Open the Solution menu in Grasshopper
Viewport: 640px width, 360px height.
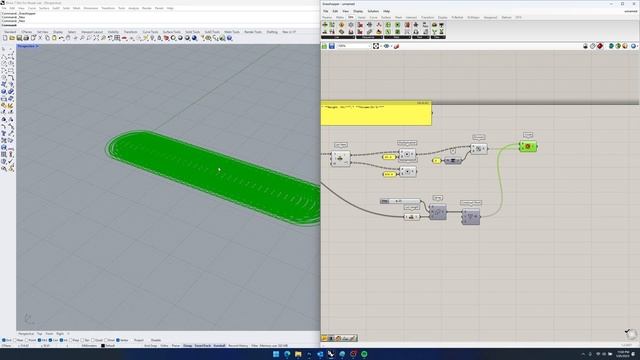click(373, 11)
